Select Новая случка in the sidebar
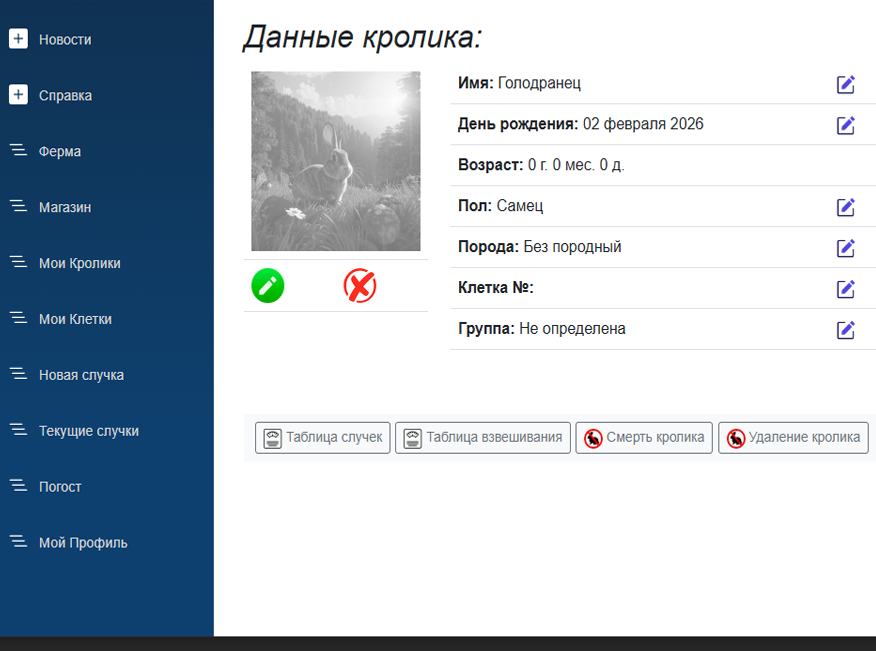The height and width of the screenshot is (651, 876). (x=81, y=376)
